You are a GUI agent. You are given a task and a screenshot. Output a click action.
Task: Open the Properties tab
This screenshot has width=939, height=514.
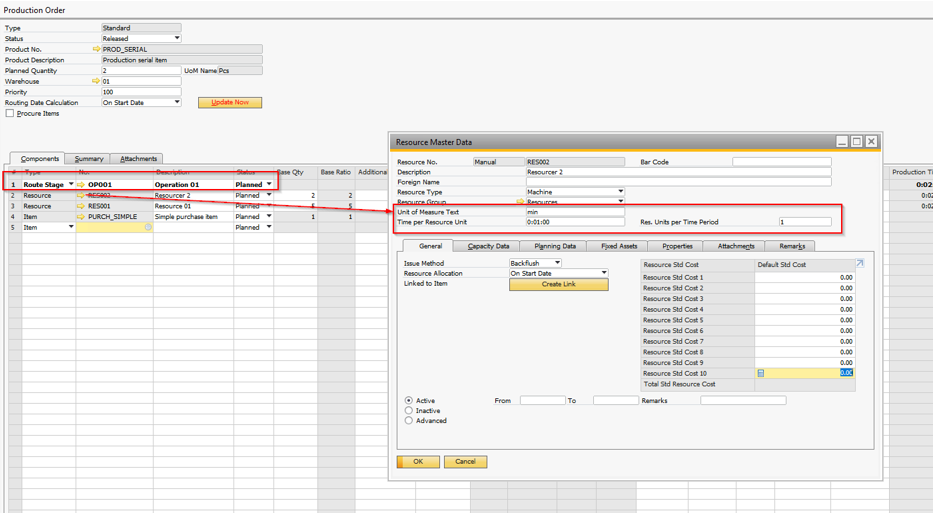tap(677, 246)
